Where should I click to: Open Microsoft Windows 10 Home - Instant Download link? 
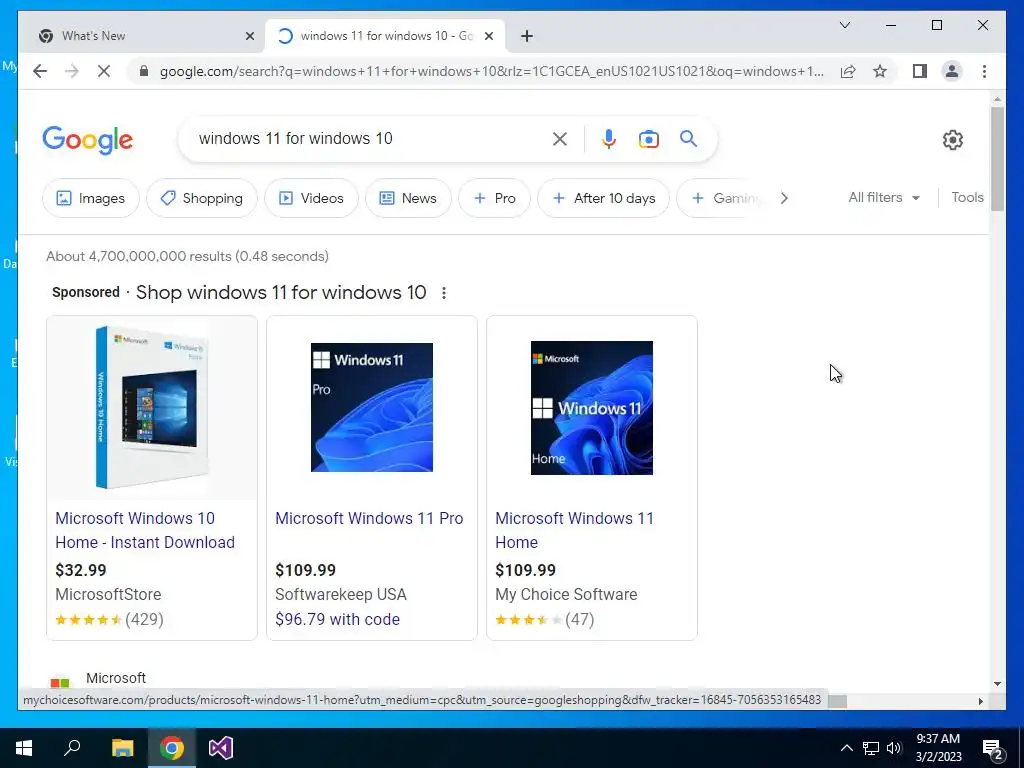(x=145, y=530)
